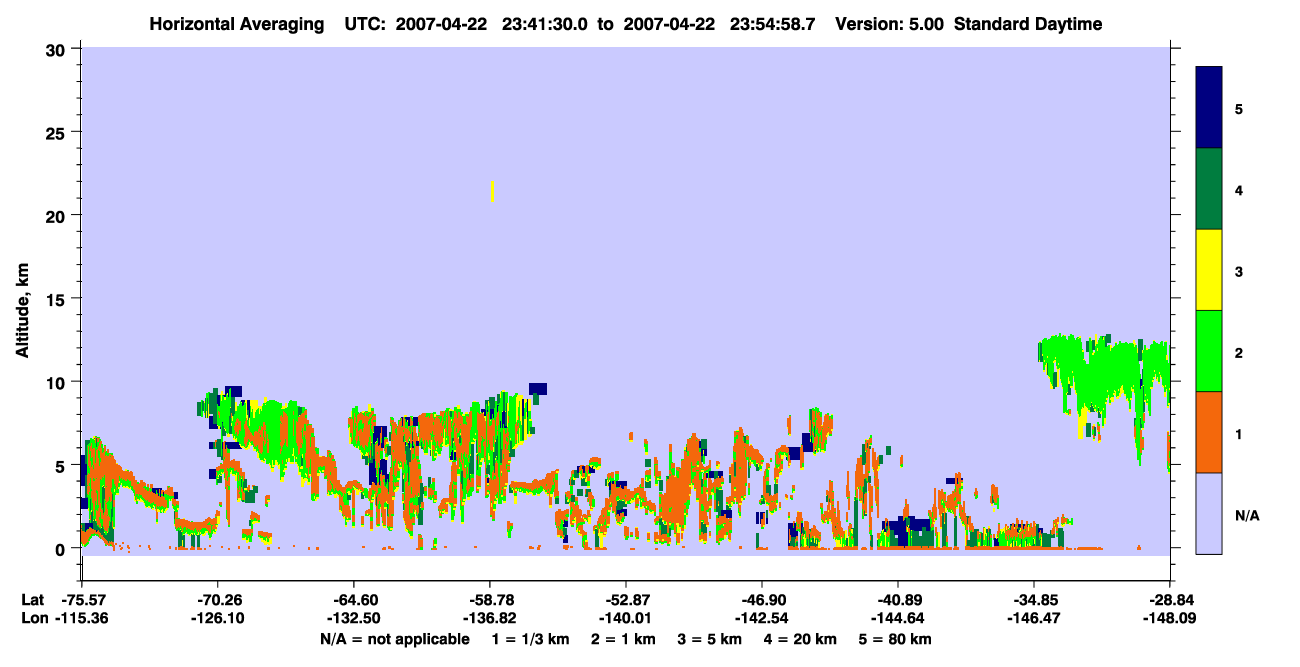Screen dimensions: 1300x667
Task: Click the colorbar label '4'
Action: tap(1239, 190)
